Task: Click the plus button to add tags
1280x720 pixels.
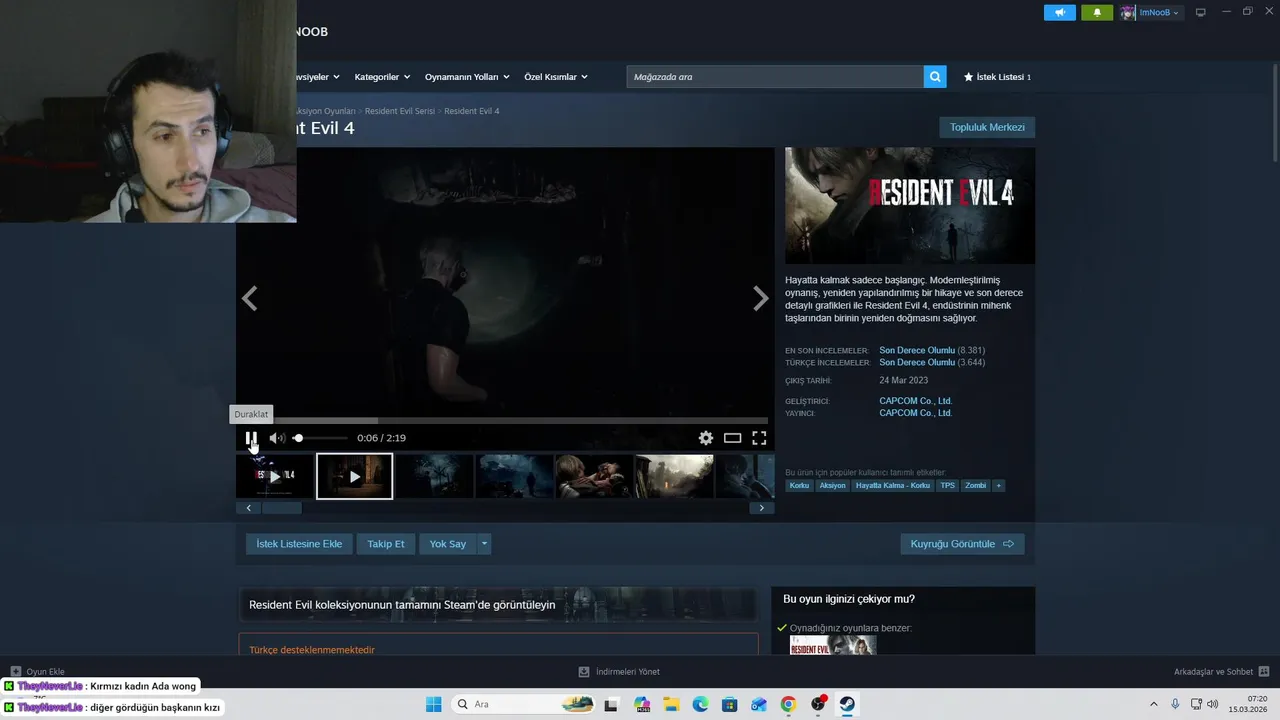Action: tap(998, 485)
